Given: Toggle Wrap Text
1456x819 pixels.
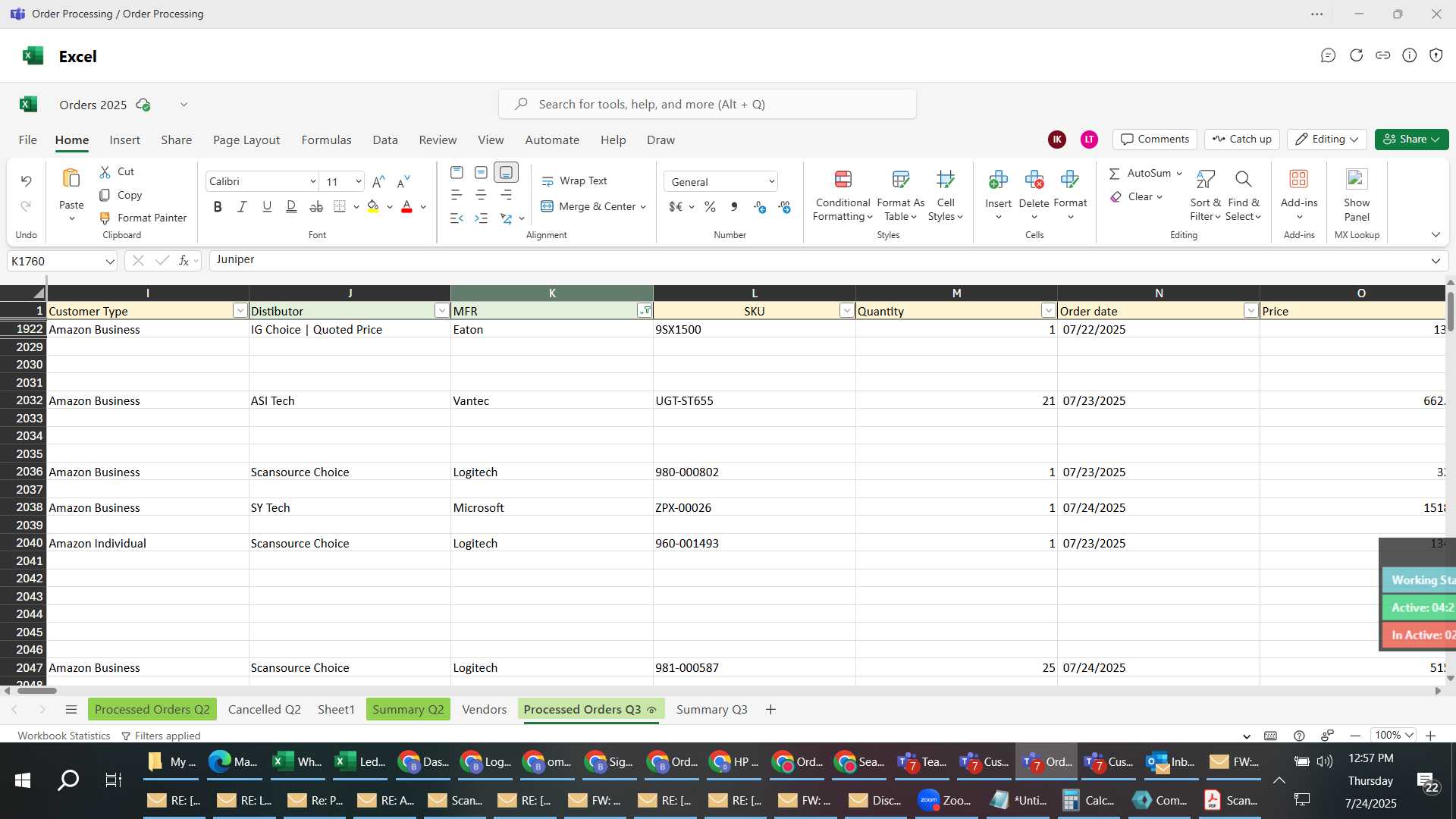Looking at the screenshot, I should [x=574, y=180].
